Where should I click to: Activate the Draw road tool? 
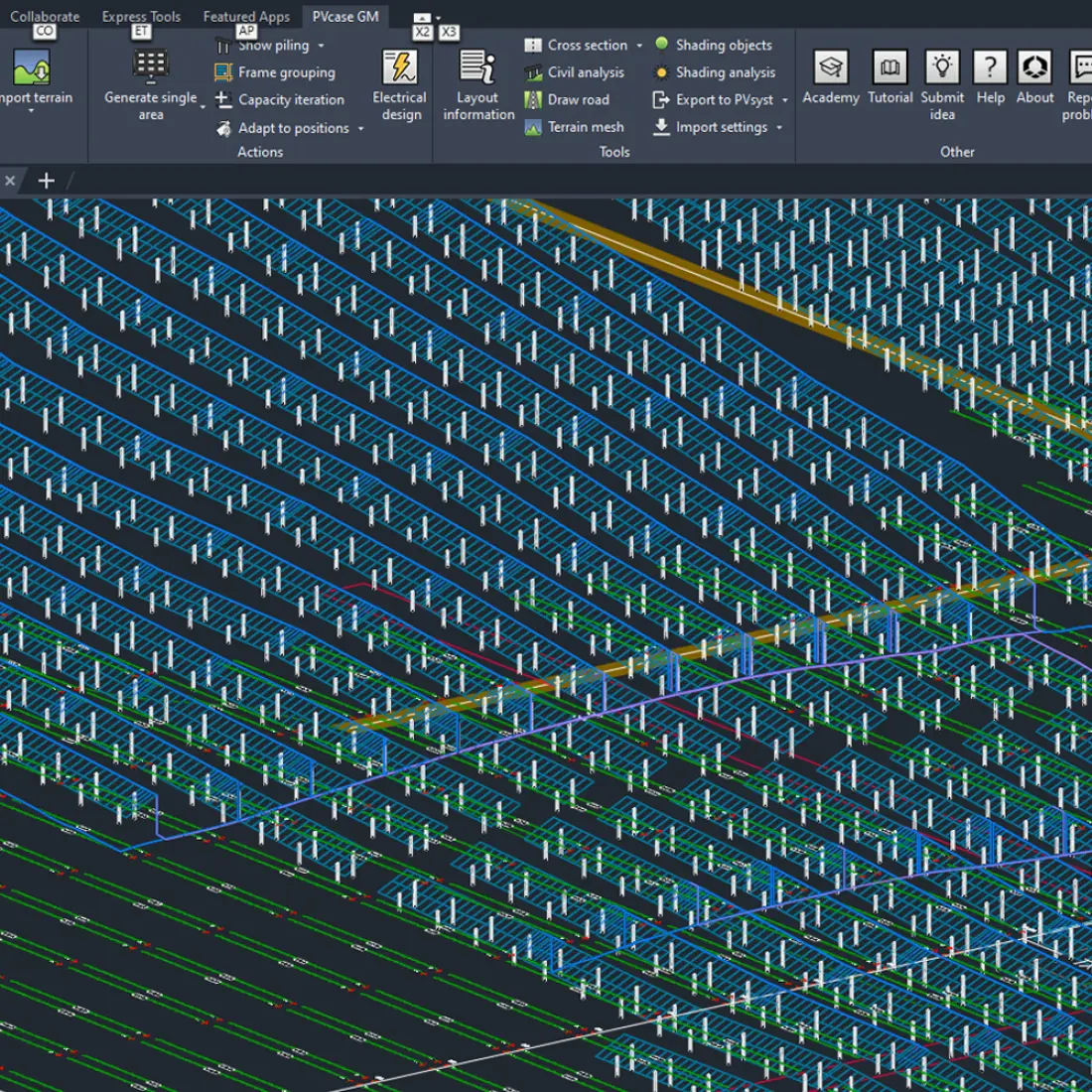pyautogui.click(x=568, y=99)
